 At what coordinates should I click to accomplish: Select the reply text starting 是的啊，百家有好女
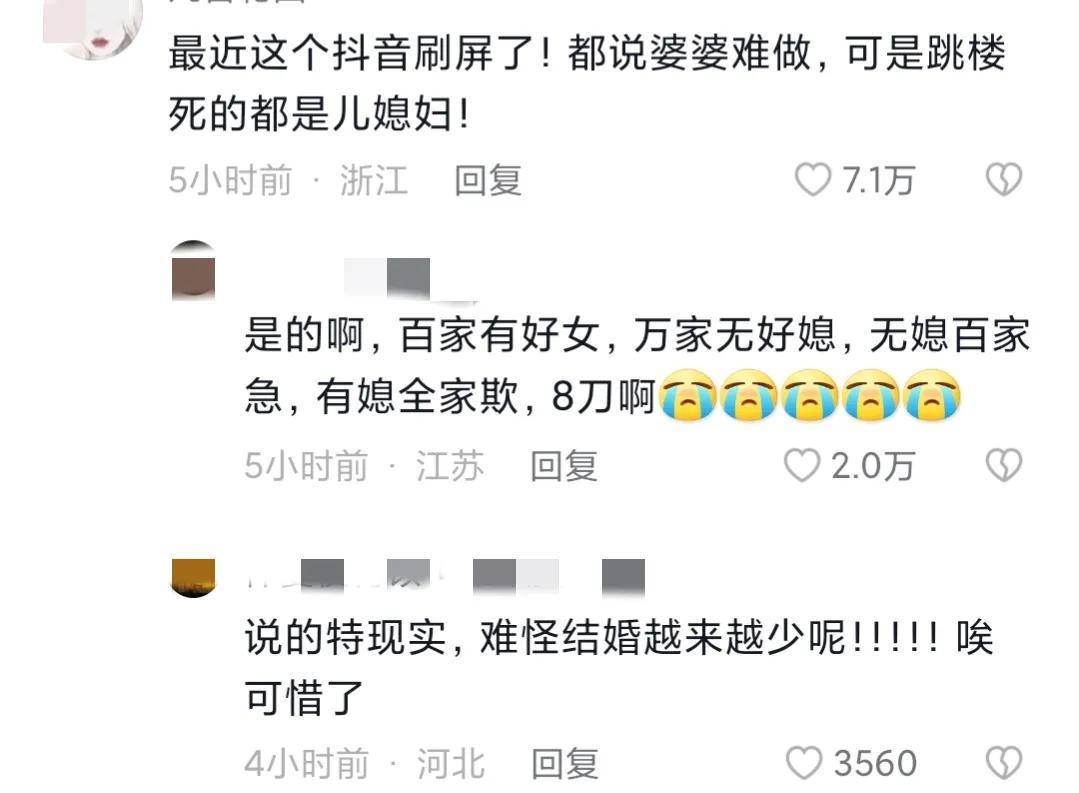click(637, 366)
